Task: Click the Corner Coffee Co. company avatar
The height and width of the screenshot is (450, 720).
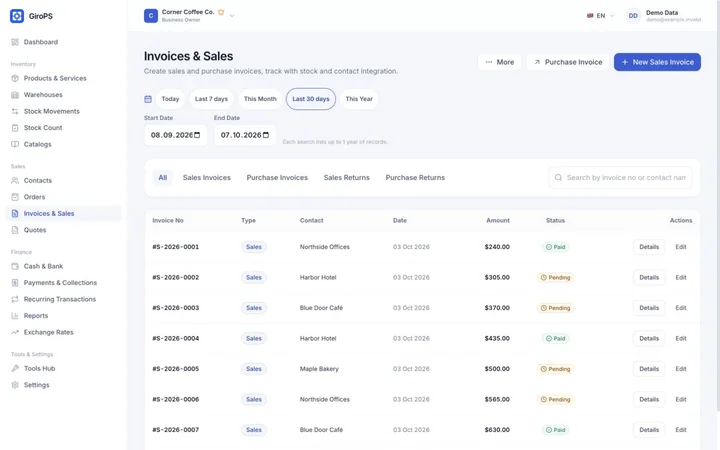Action: tap(151, 16)
